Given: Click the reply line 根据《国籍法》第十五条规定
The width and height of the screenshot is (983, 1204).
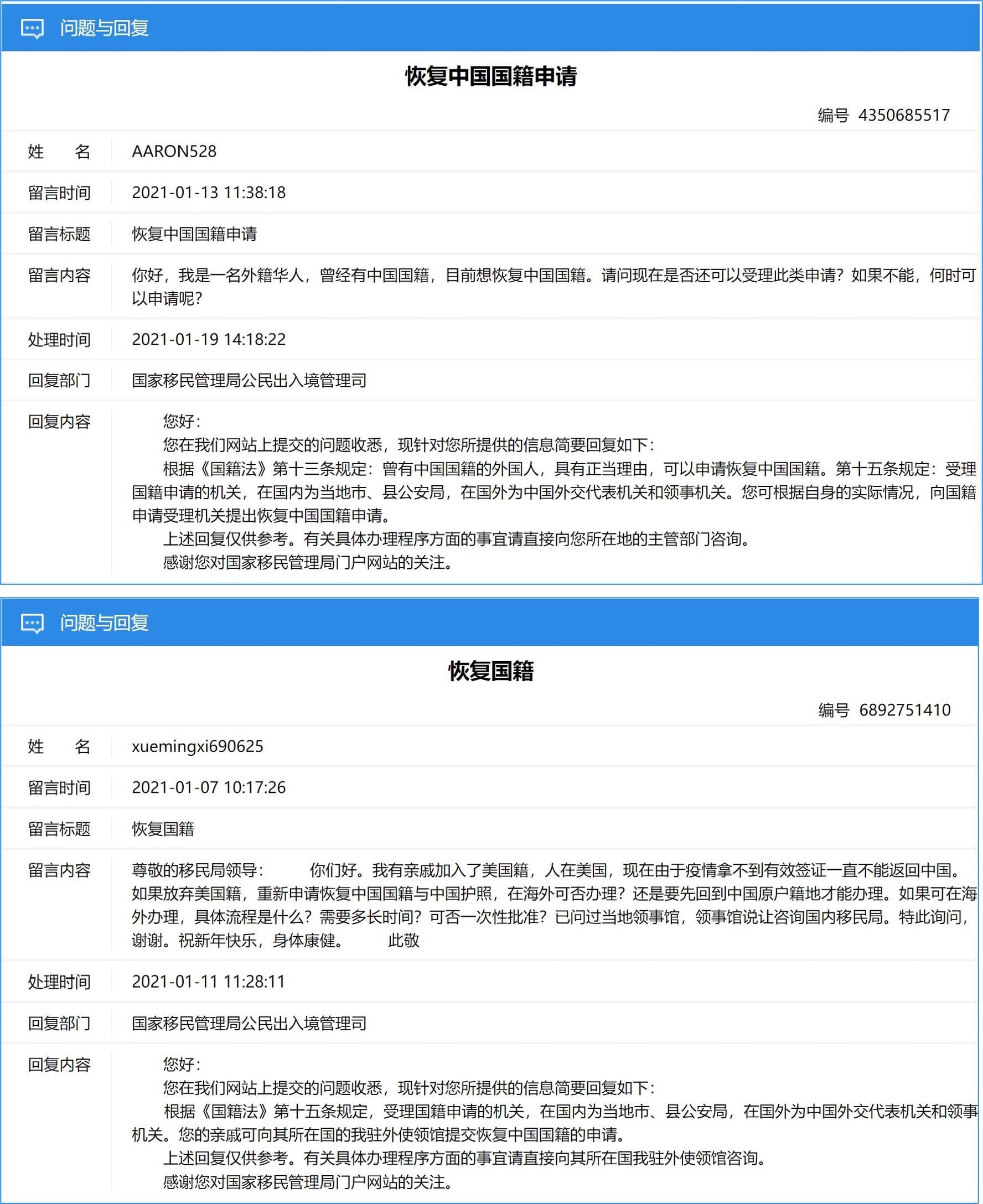Looking at the screenshot, I should [555, 1123].
